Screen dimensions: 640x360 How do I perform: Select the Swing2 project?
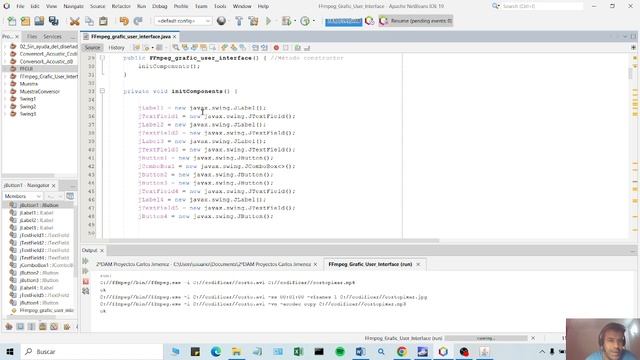[28, 107]
